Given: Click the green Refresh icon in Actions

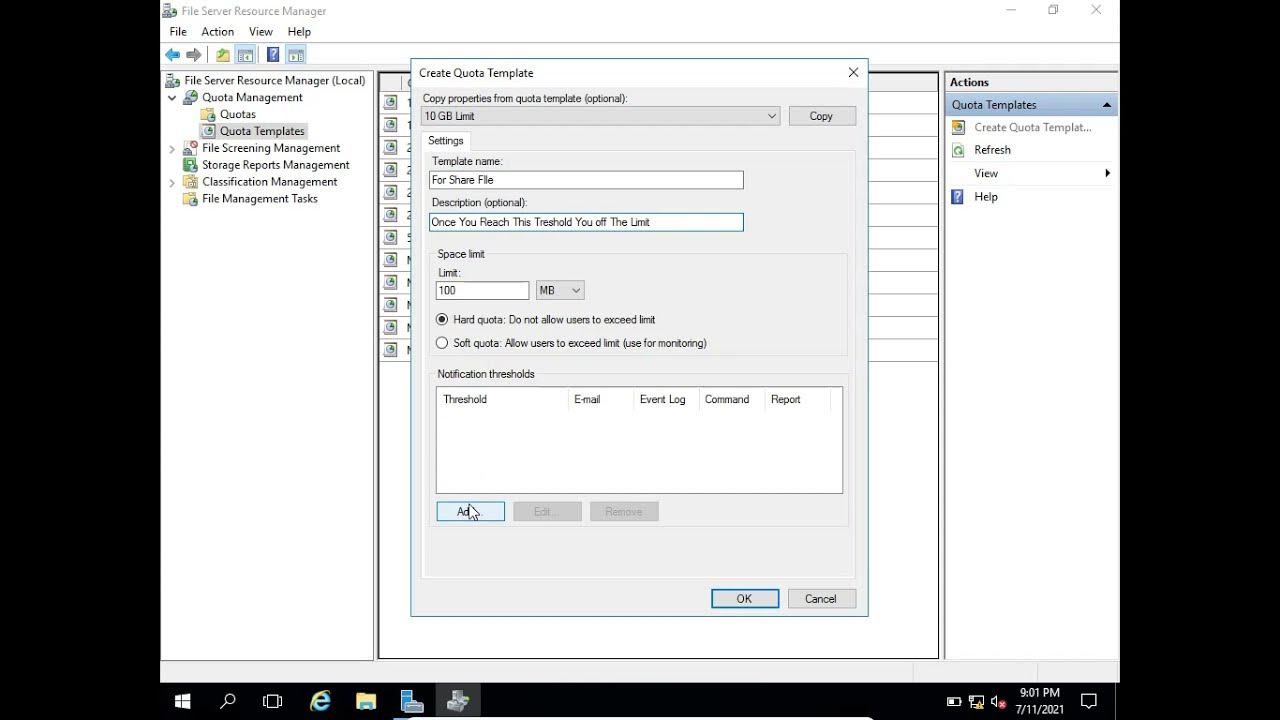Looking at the screenshot, I should [958, 150].
